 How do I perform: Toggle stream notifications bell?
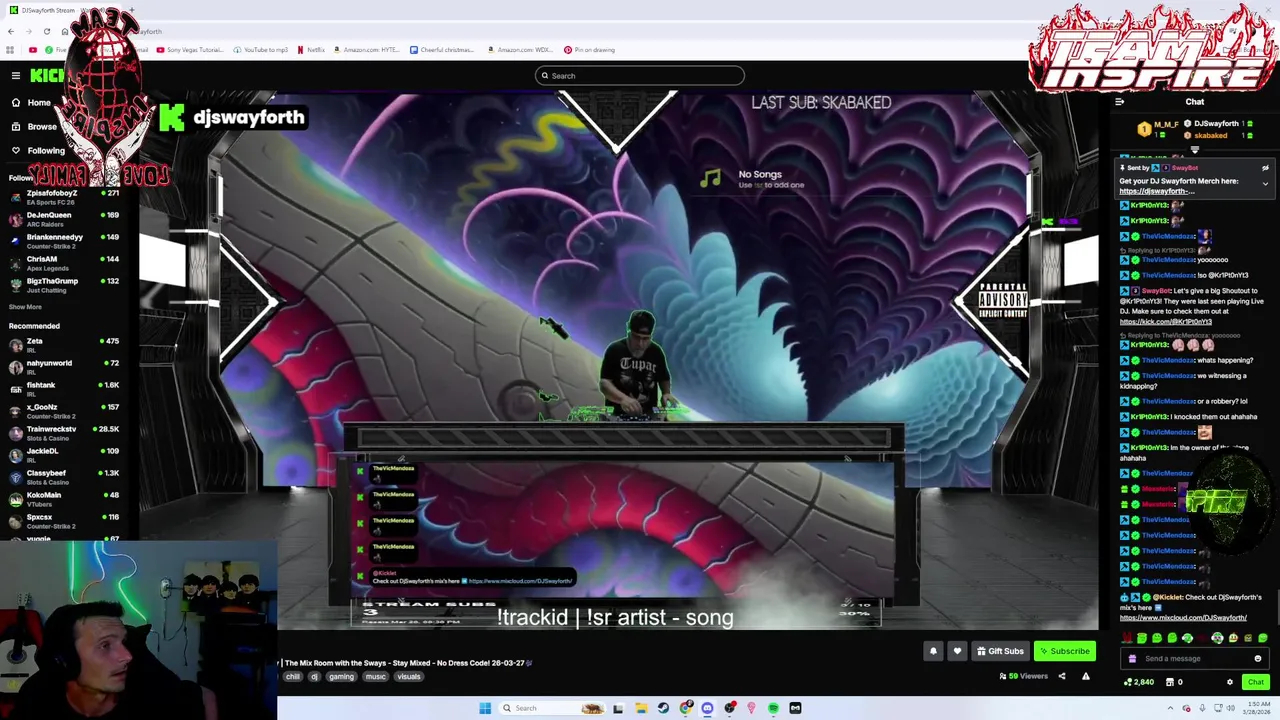tap(933, 651)
